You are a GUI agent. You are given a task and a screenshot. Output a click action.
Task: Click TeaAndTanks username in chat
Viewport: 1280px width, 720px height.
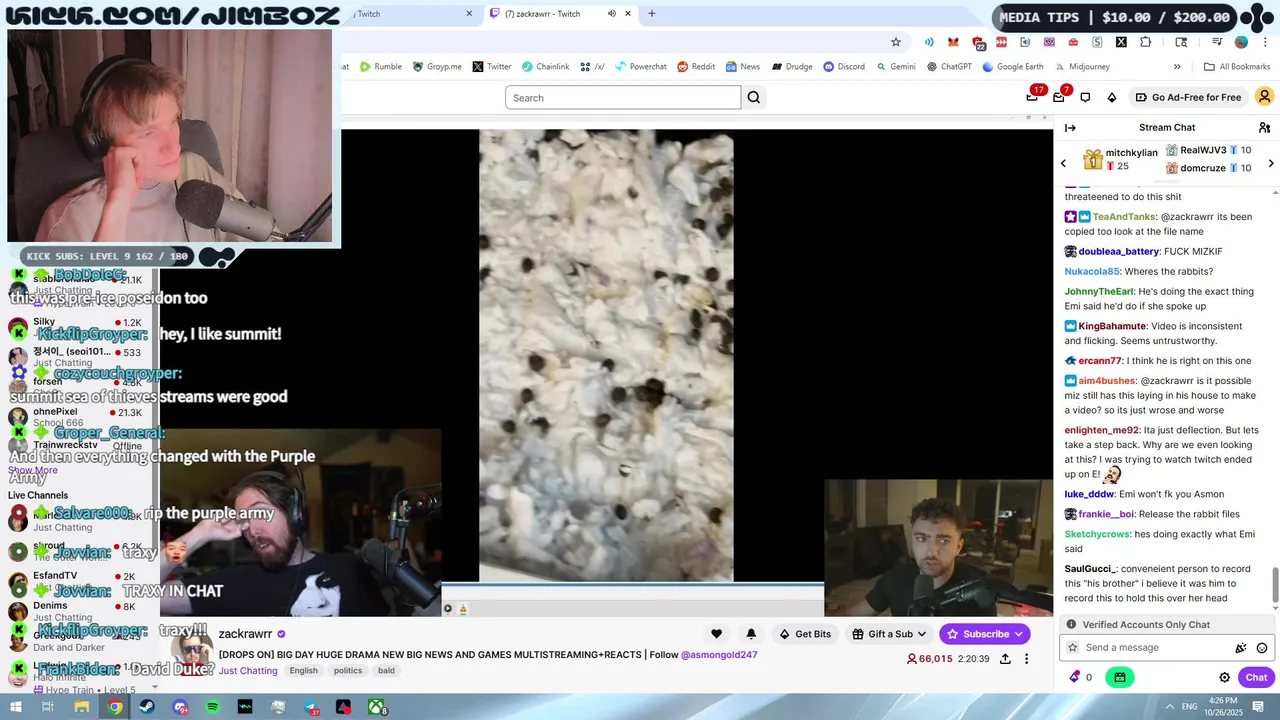click(x=1124, y=217)
